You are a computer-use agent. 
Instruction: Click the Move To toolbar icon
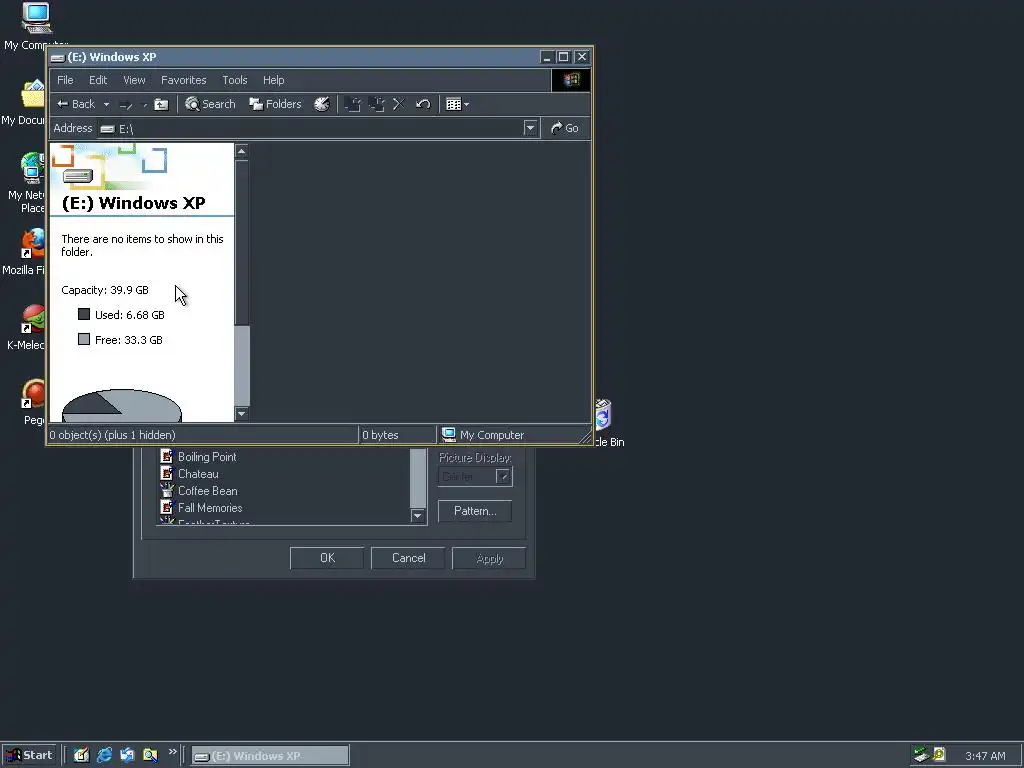click(353, 104)
